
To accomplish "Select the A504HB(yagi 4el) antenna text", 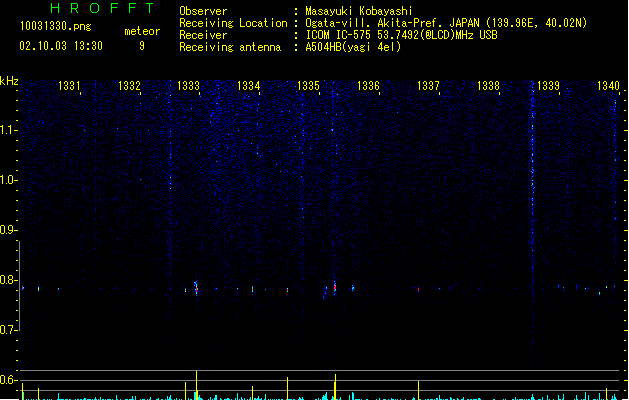I will 353,47.
